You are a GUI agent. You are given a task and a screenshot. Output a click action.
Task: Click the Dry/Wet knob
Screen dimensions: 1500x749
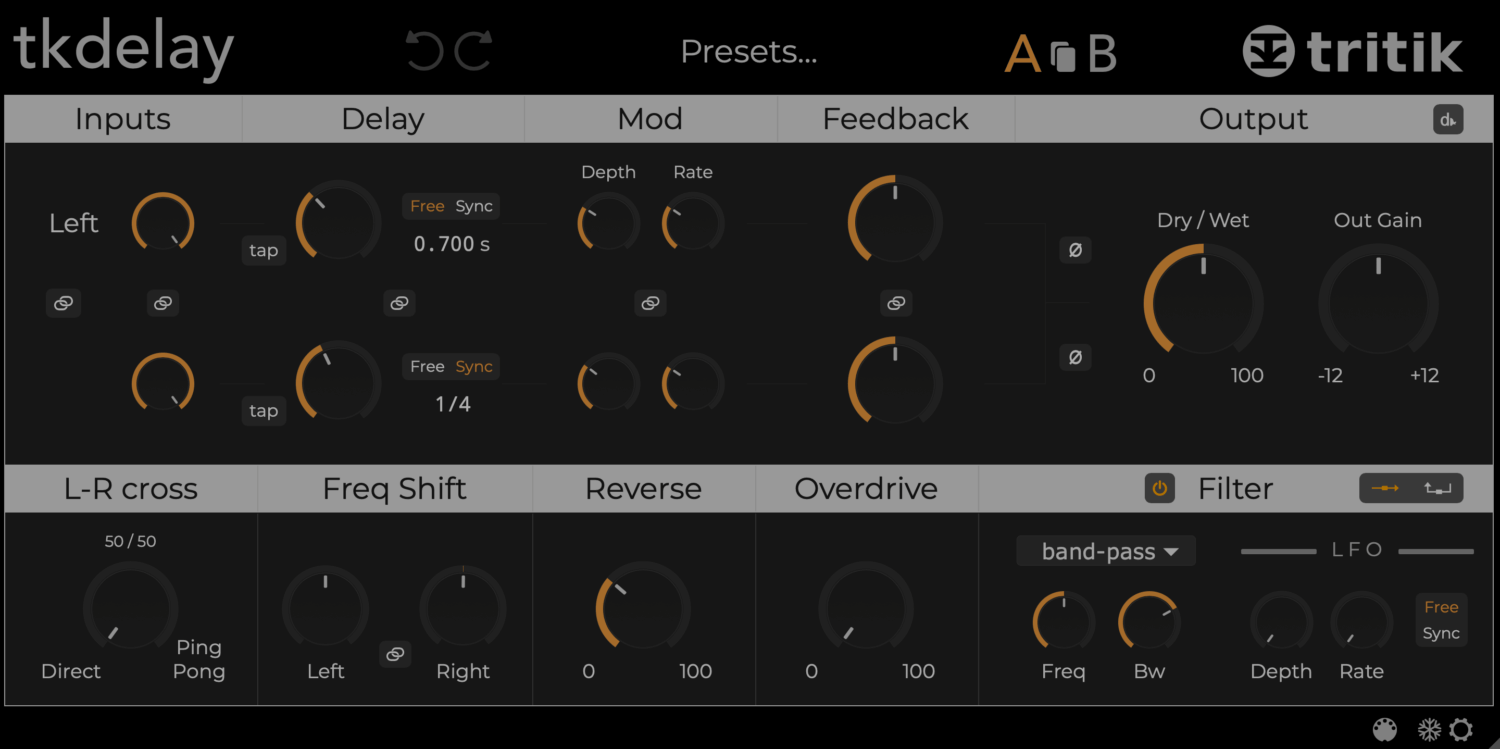(x=1202, y=300)
